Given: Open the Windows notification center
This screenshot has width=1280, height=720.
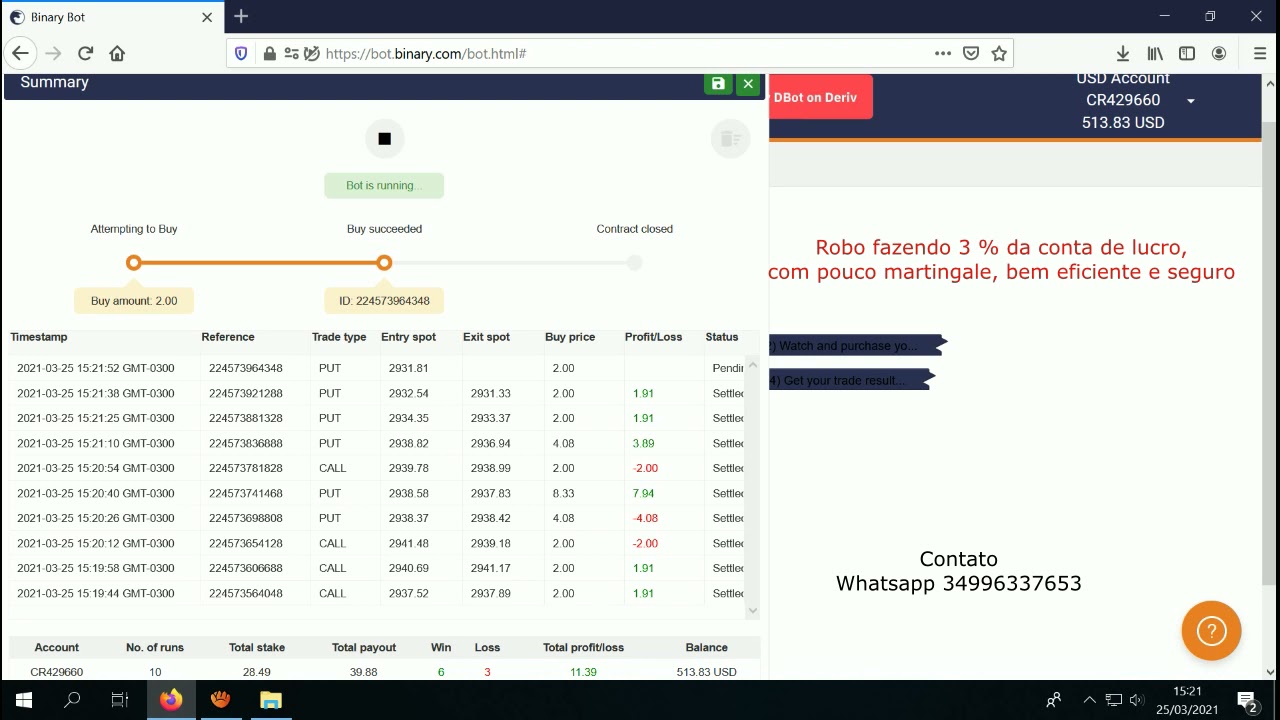Looking at the screenshot, I should [x=1247, y=700].
